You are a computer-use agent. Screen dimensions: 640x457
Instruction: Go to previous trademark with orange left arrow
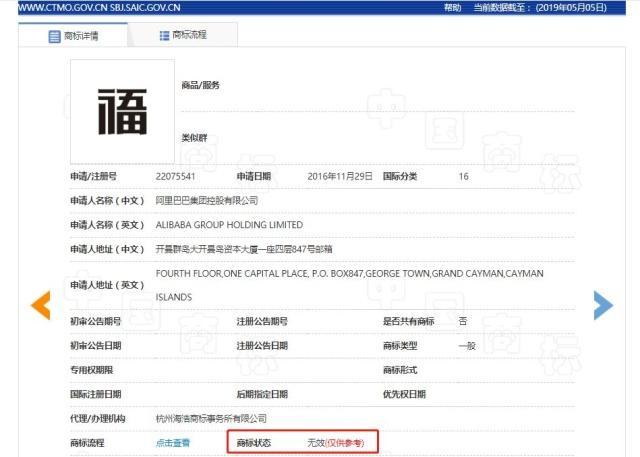(x=40, y=305)
